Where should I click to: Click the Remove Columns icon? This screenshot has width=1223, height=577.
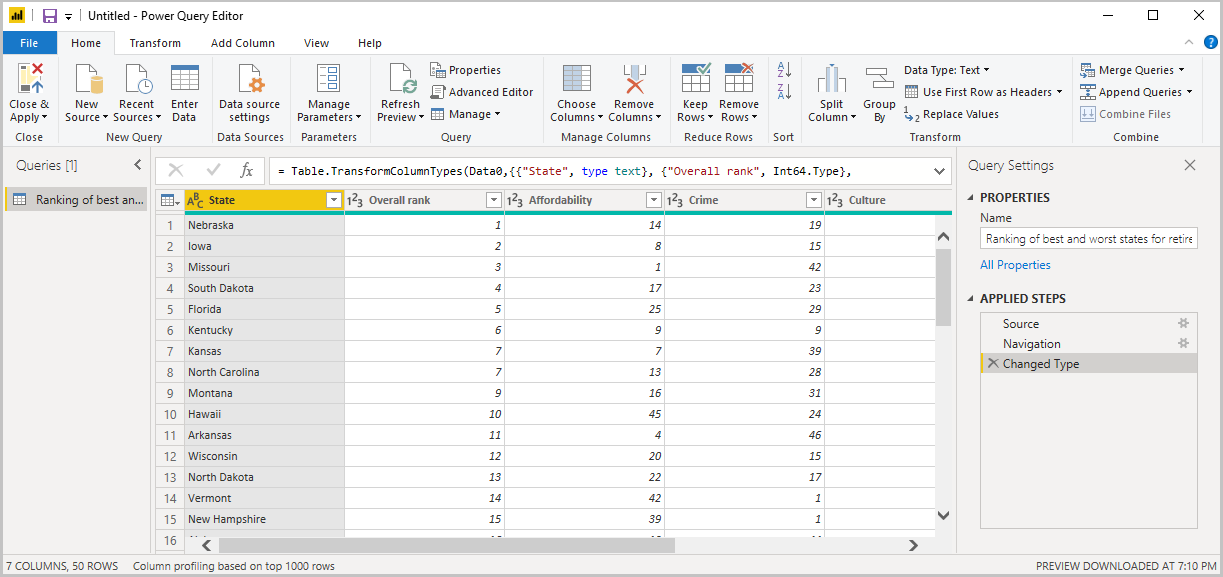(634, 79)
